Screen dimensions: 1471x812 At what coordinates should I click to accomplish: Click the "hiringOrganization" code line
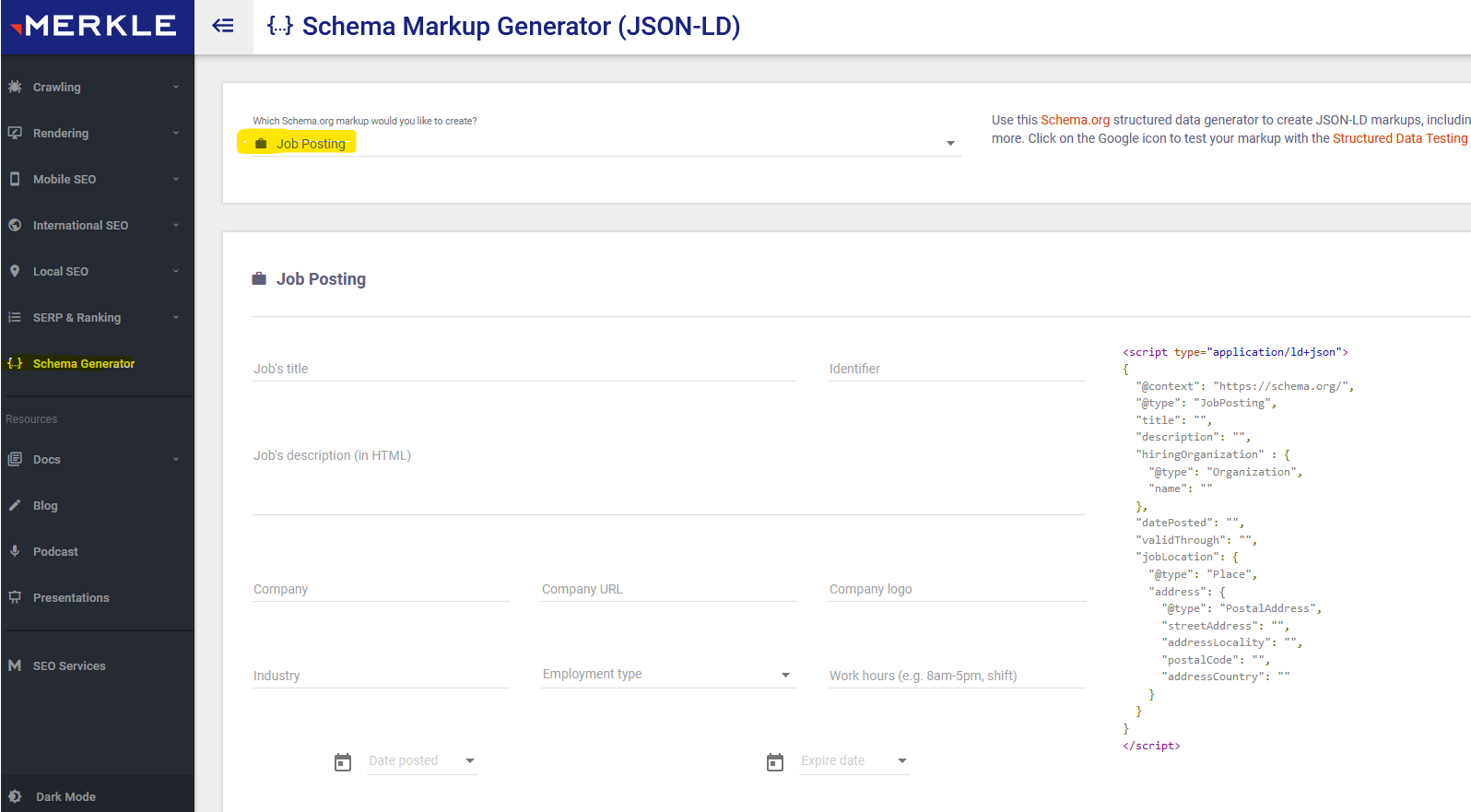tap(1213, 454)
